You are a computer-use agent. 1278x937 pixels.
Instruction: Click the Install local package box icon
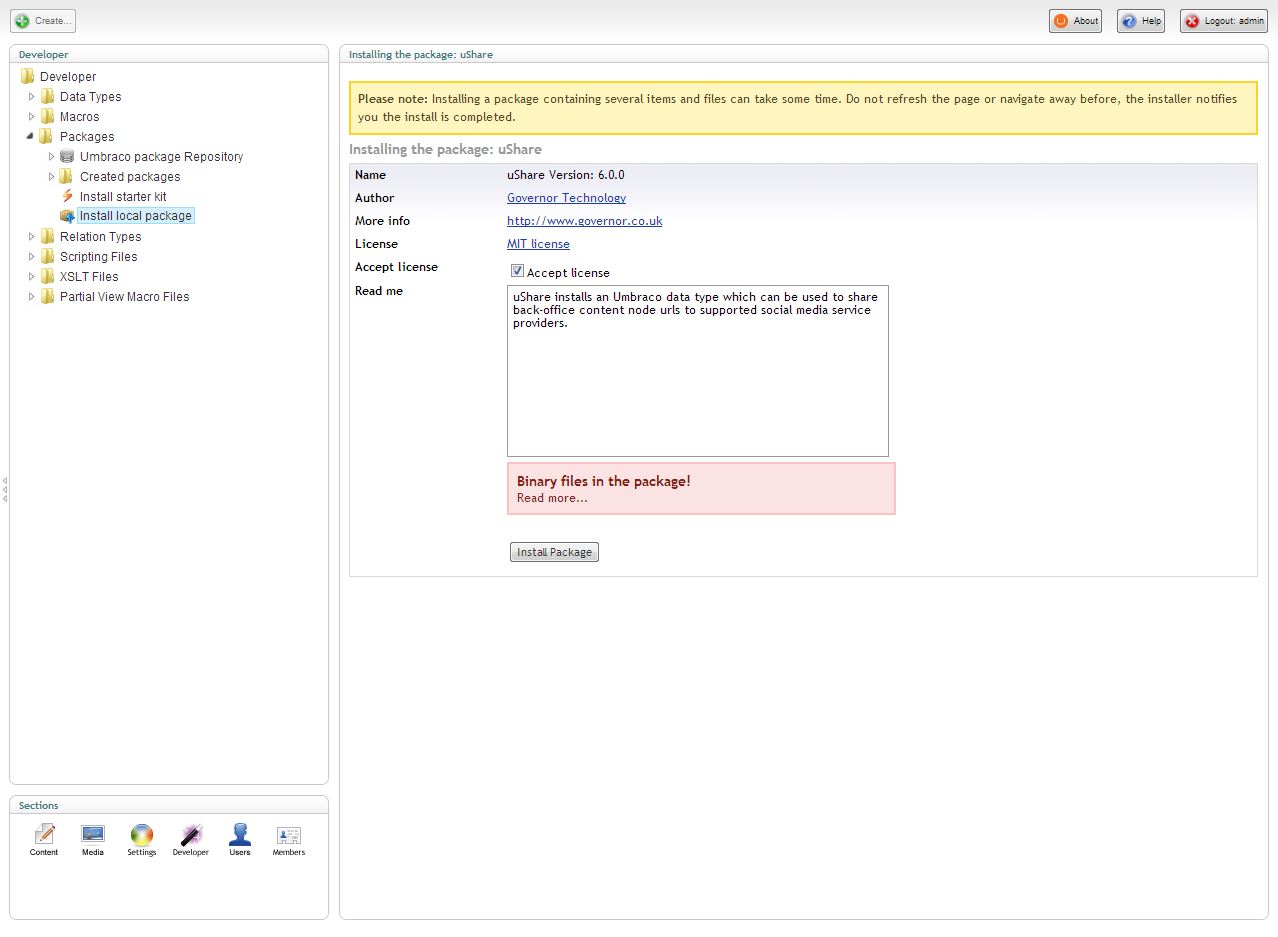67,216
